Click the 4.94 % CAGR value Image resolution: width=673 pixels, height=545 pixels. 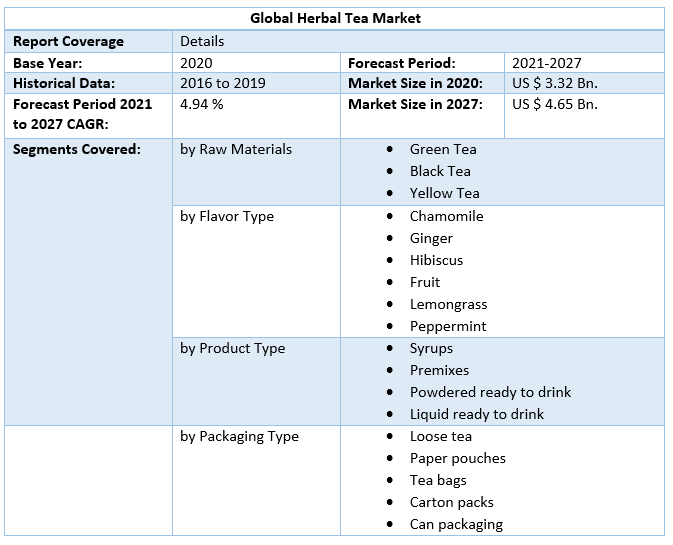coord(202,104)
